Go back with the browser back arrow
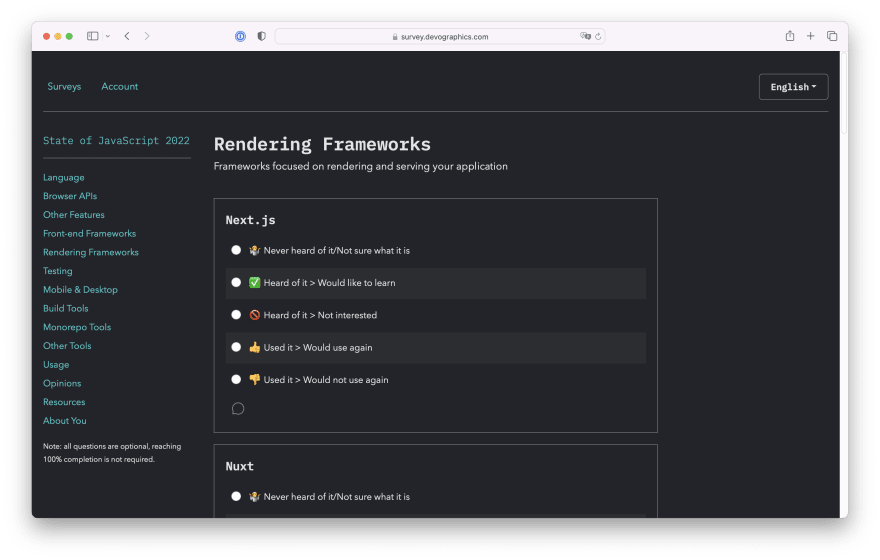 (127, 36)
